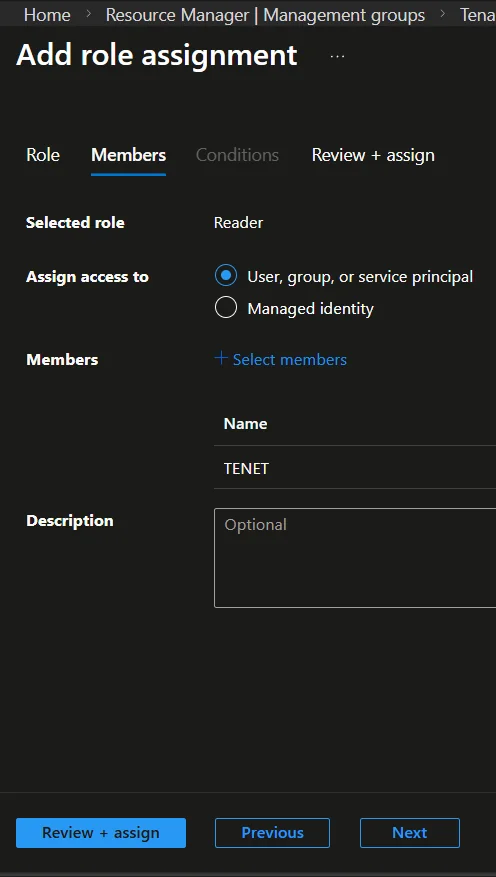Click the Name column header
496x877 pixels.
tap(245, 424)
